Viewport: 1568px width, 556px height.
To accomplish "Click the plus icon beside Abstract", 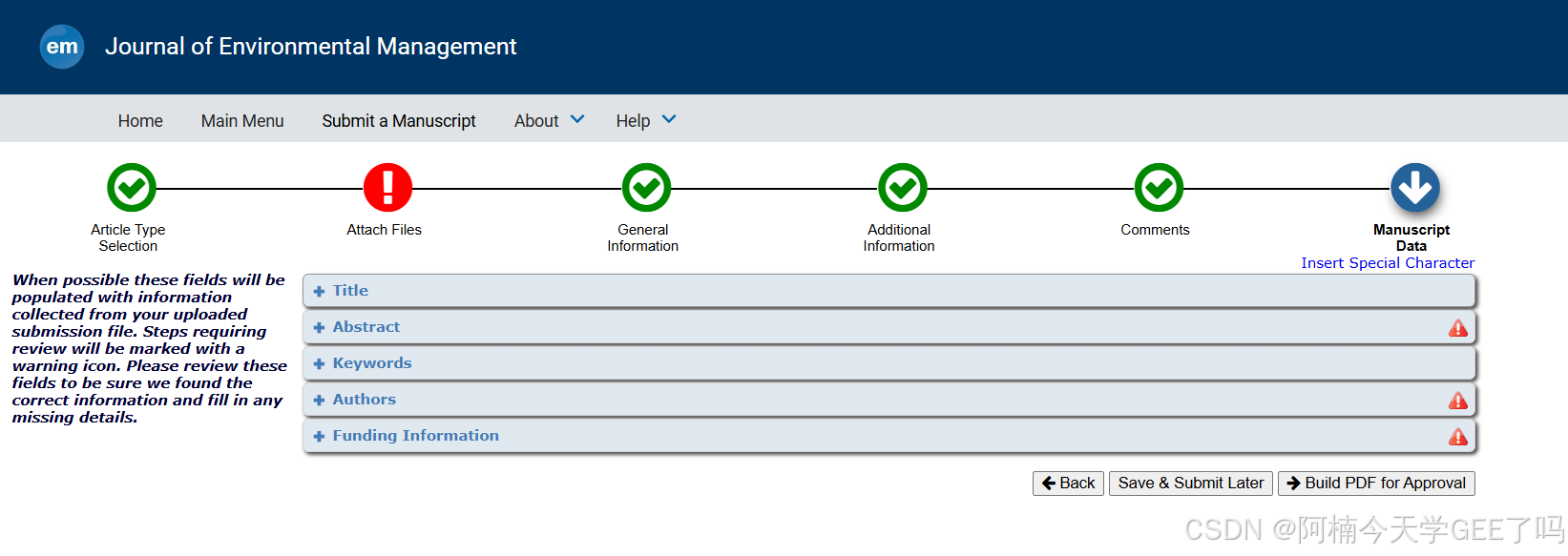I will pyautogui.click(x=319, y=328).
